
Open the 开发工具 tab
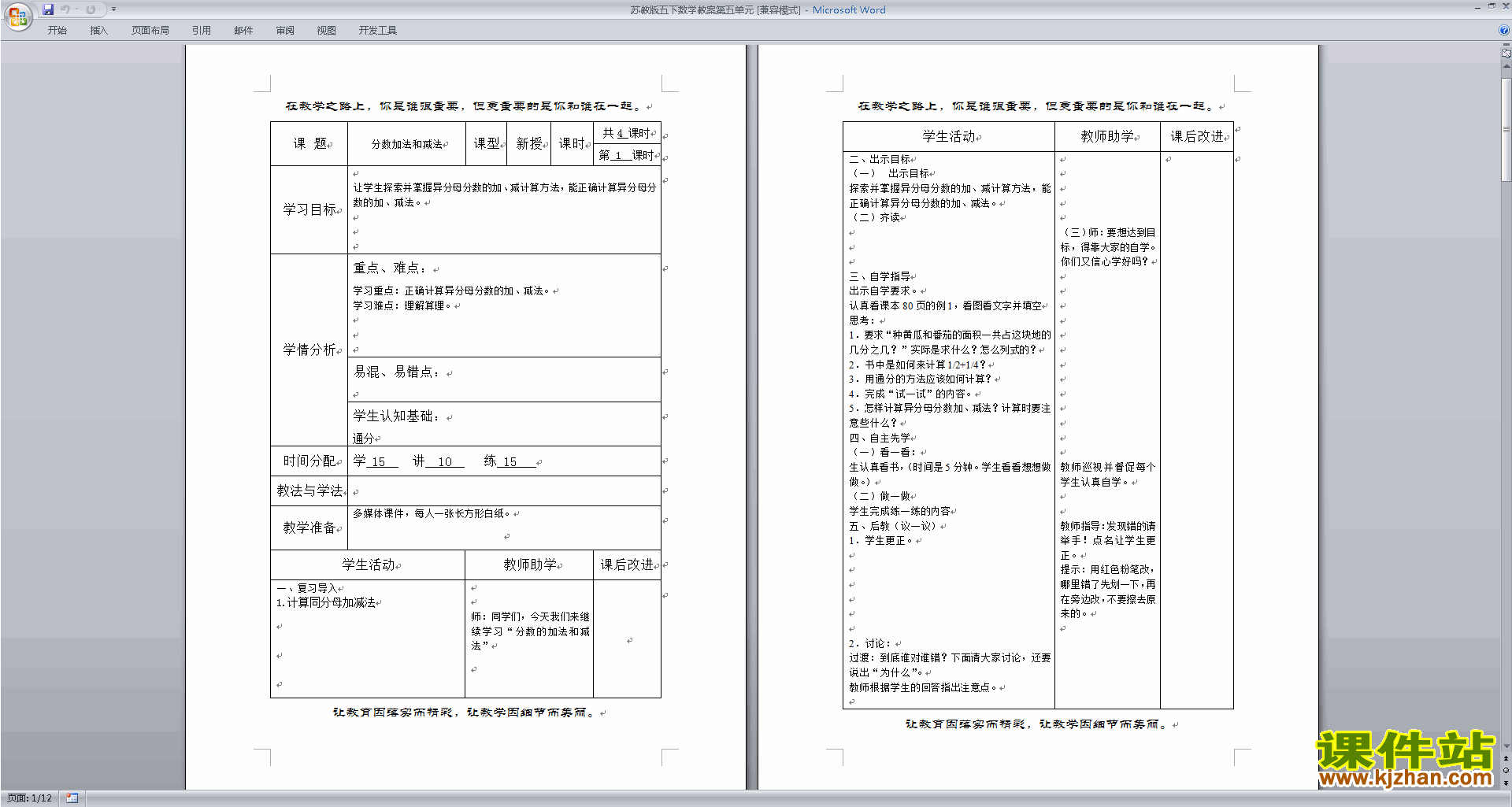pos(378,31)
